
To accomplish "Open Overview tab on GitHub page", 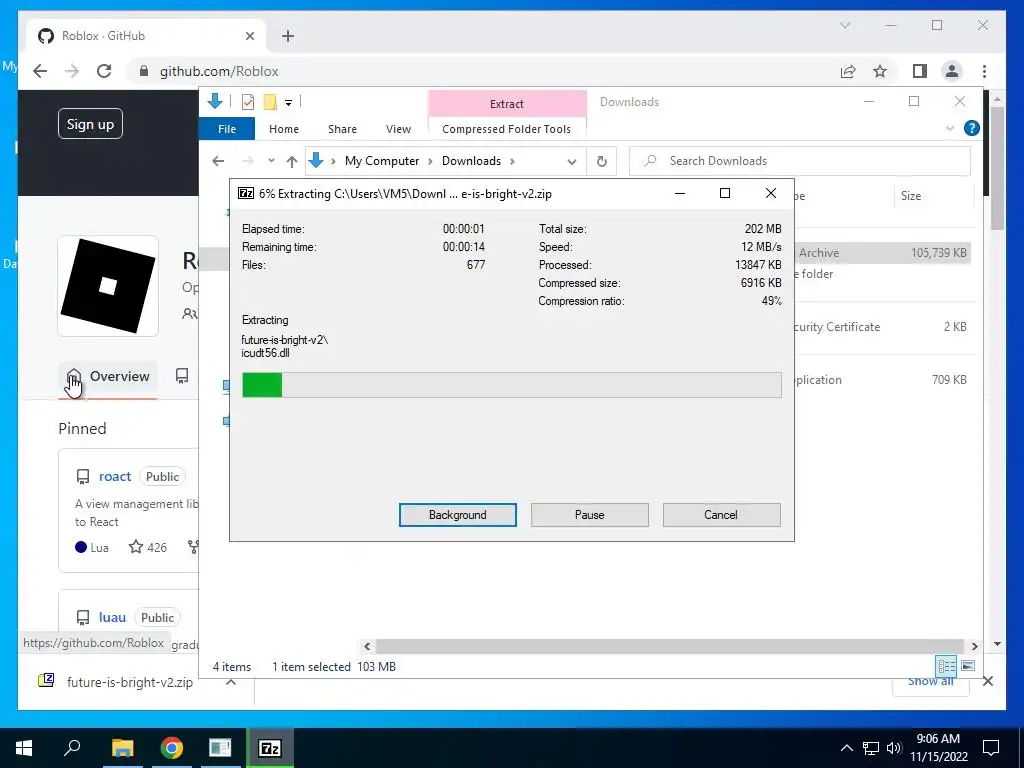I will point(108,376).
